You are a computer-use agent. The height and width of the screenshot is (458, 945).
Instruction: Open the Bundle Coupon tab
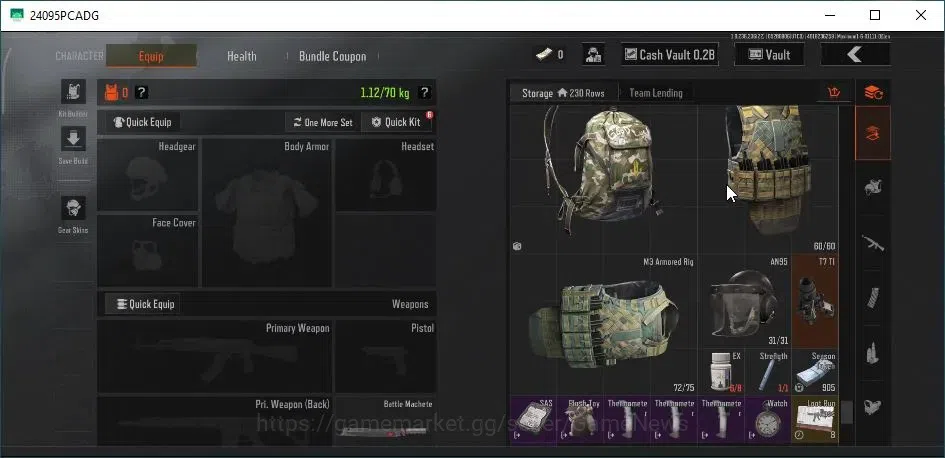point(332,56)
